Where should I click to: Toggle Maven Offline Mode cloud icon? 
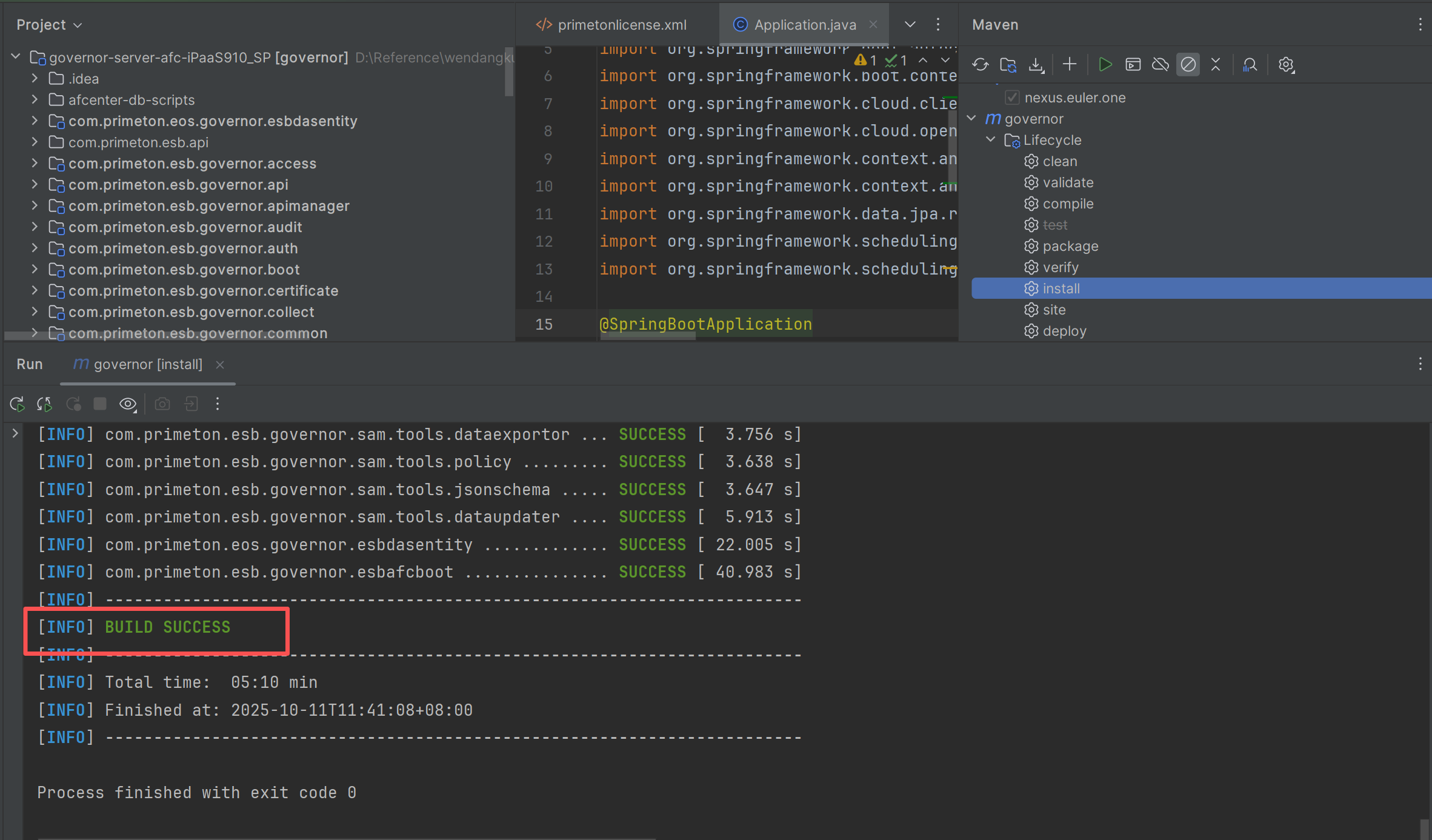pos(1160,65)
